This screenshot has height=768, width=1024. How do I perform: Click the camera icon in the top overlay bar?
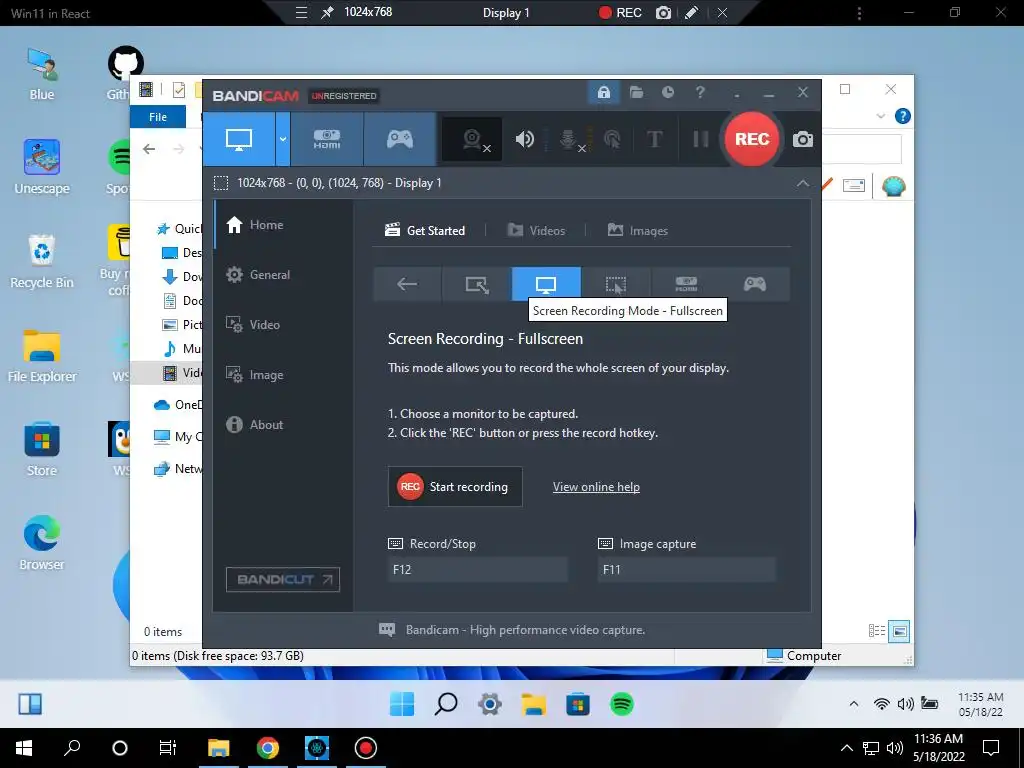point(664,13)
